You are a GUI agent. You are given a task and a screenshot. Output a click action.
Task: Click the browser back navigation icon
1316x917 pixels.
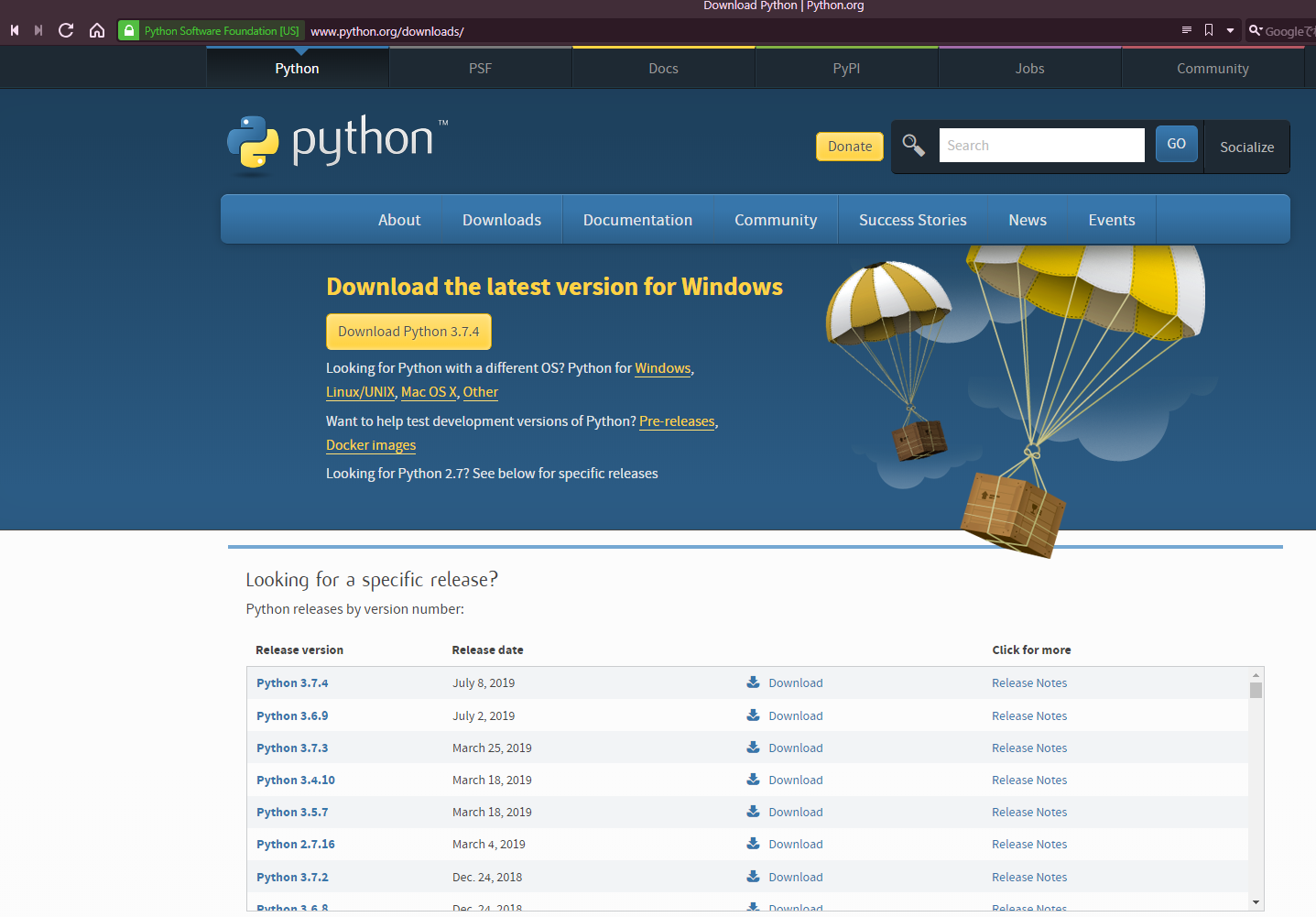[x=15, y=30]
